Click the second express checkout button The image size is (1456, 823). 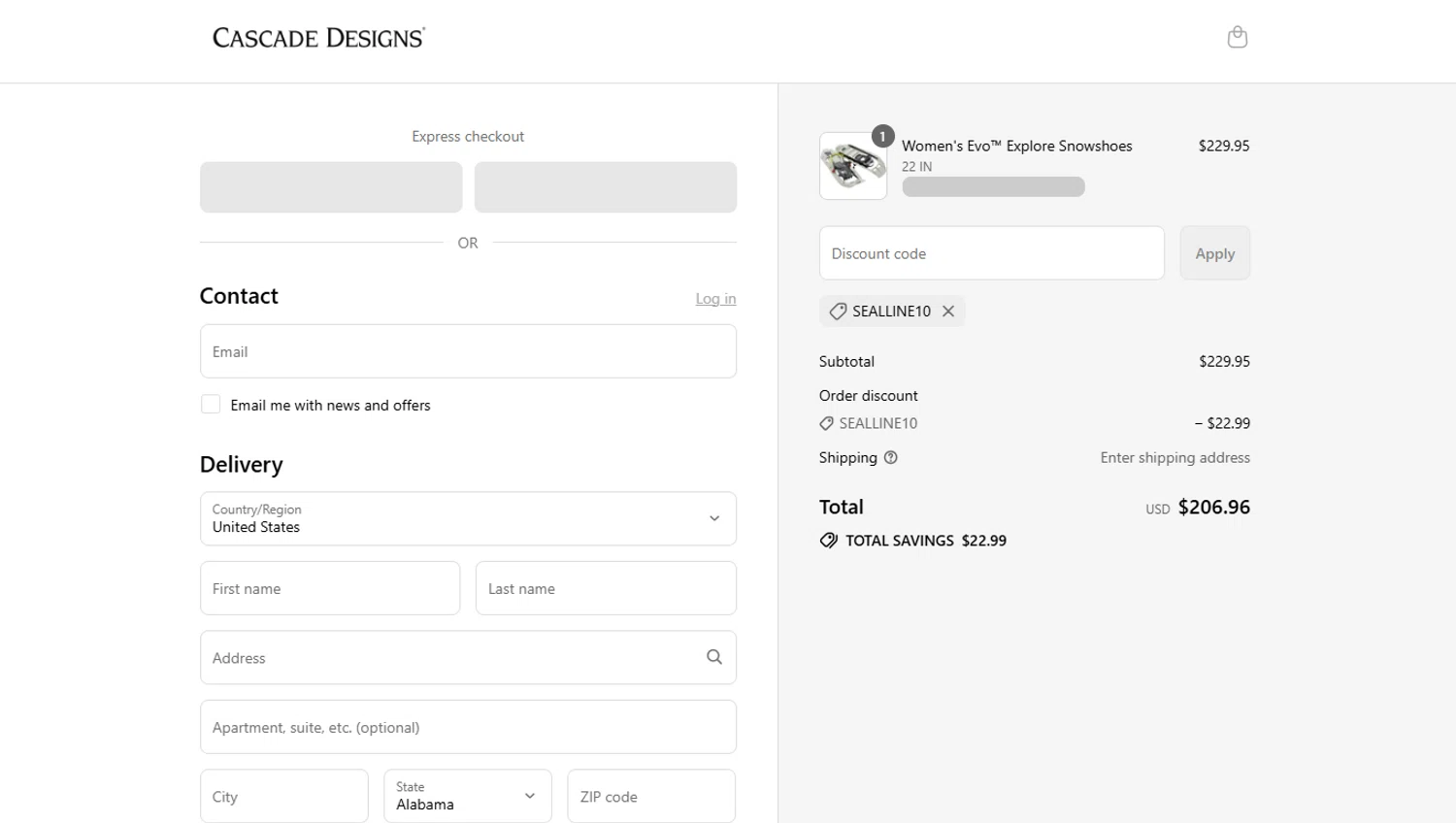606,187
